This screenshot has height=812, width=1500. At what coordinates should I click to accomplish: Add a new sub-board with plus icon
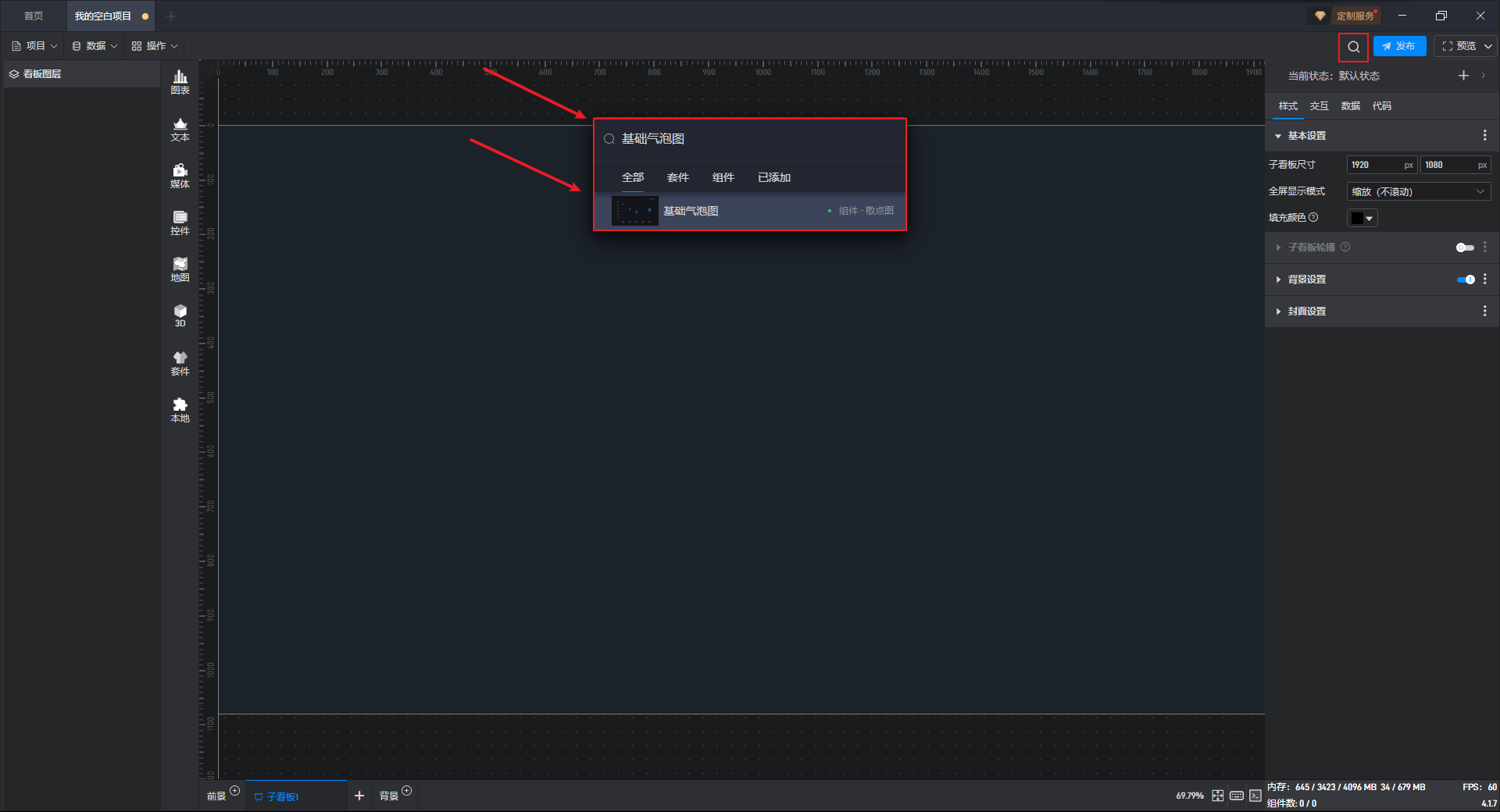tap(359, 796)
